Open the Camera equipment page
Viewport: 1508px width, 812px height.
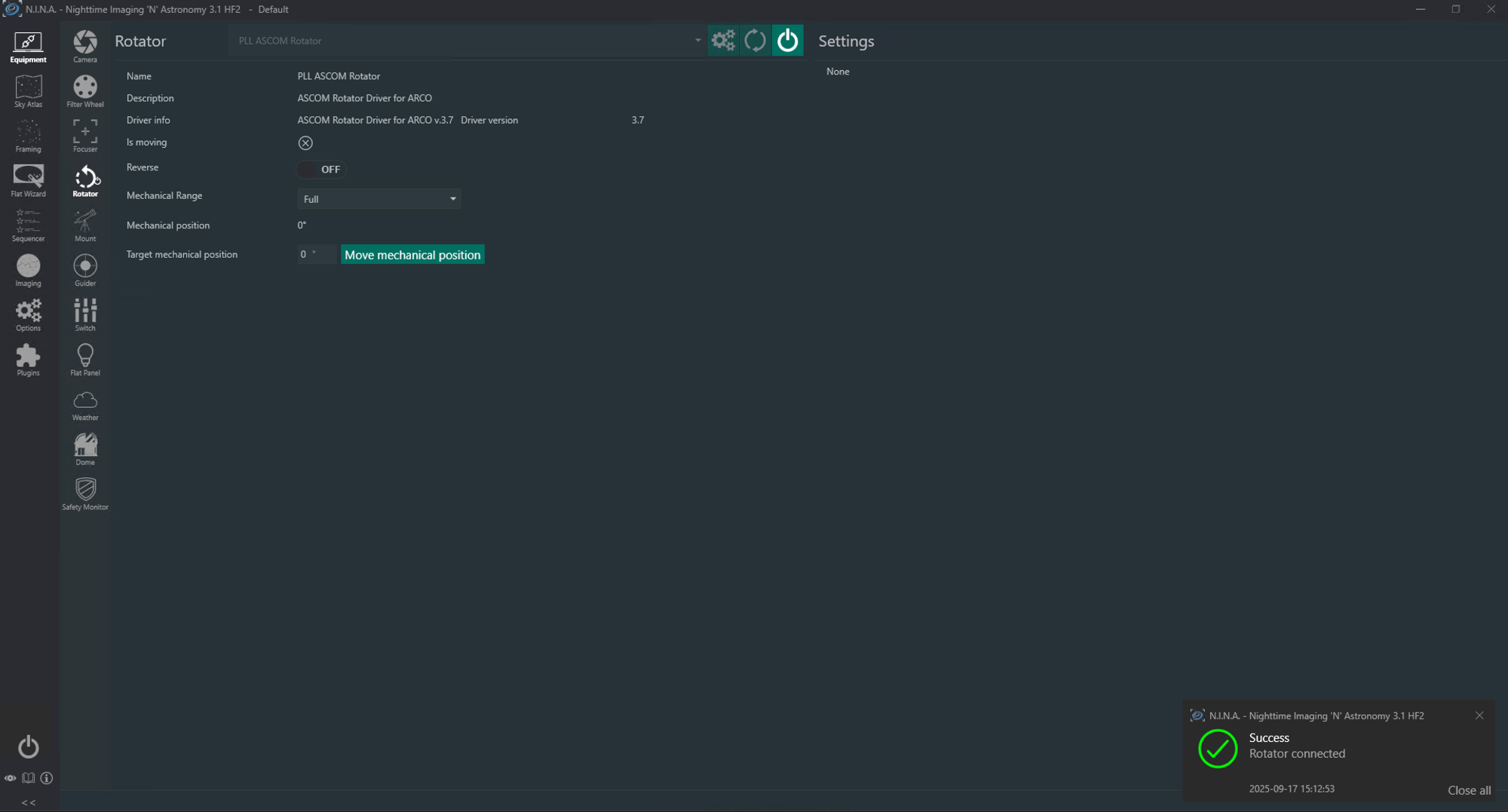(85, 47)
